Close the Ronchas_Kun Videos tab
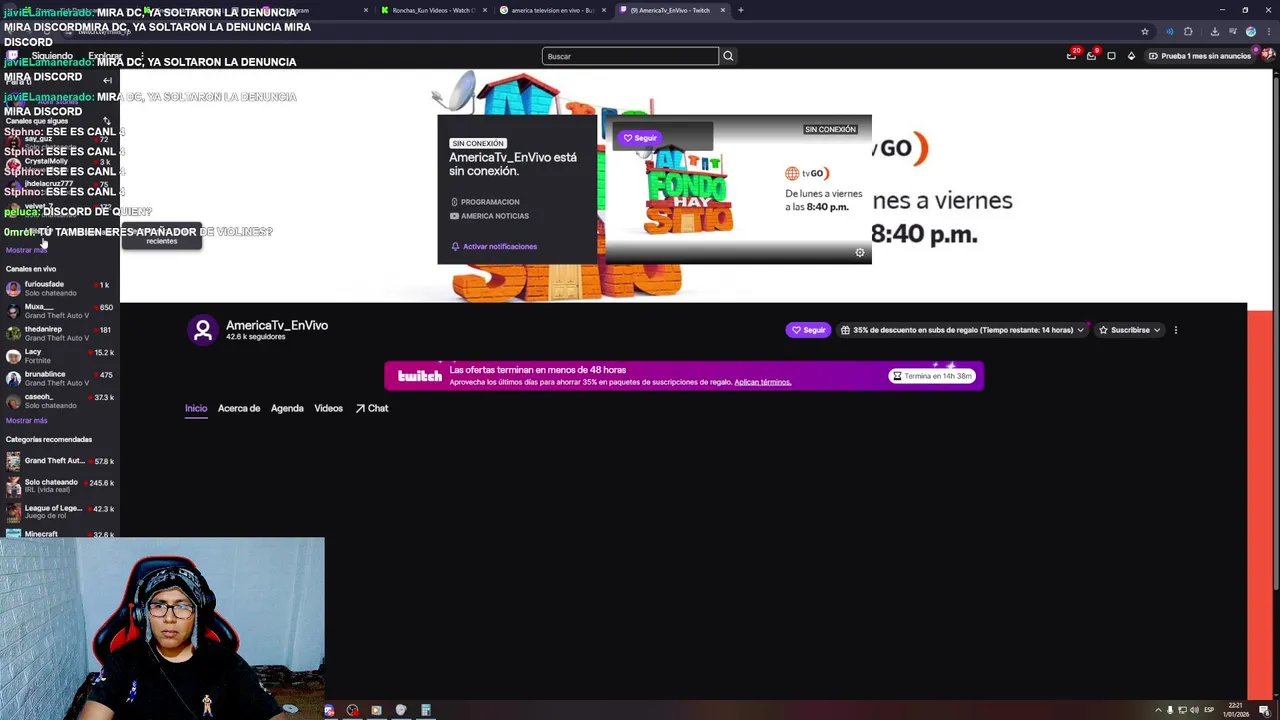Viewport: 1280px width, 720px height. (485, 10)
